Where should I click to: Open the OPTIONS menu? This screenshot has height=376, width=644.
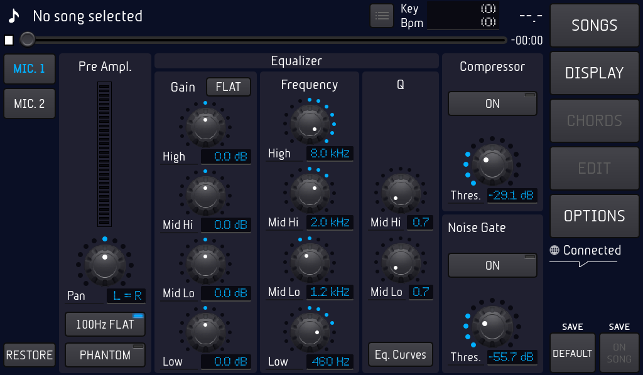(594, 216)
